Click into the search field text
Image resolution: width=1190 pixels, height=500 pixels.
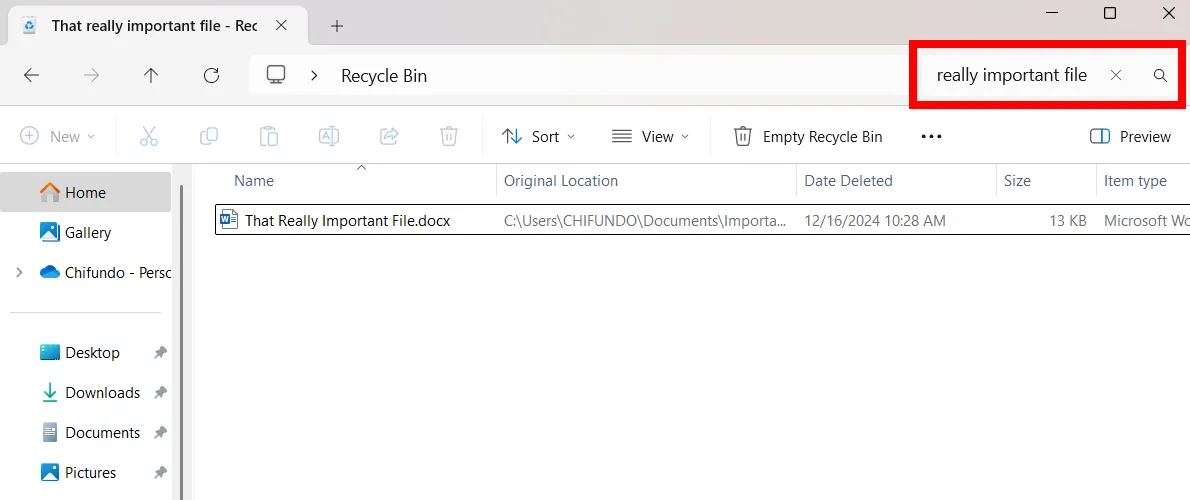1012,75
